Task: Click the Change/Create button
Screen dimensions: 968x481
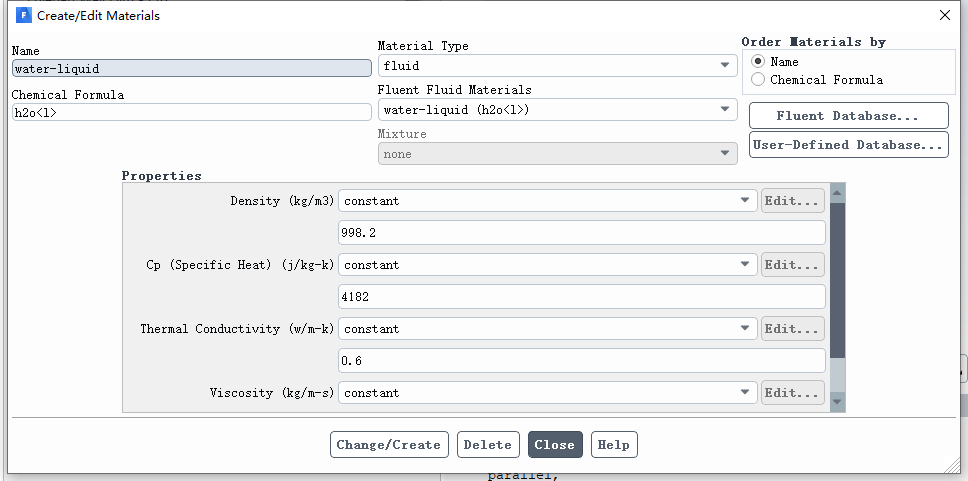Action: coord(389,445)
